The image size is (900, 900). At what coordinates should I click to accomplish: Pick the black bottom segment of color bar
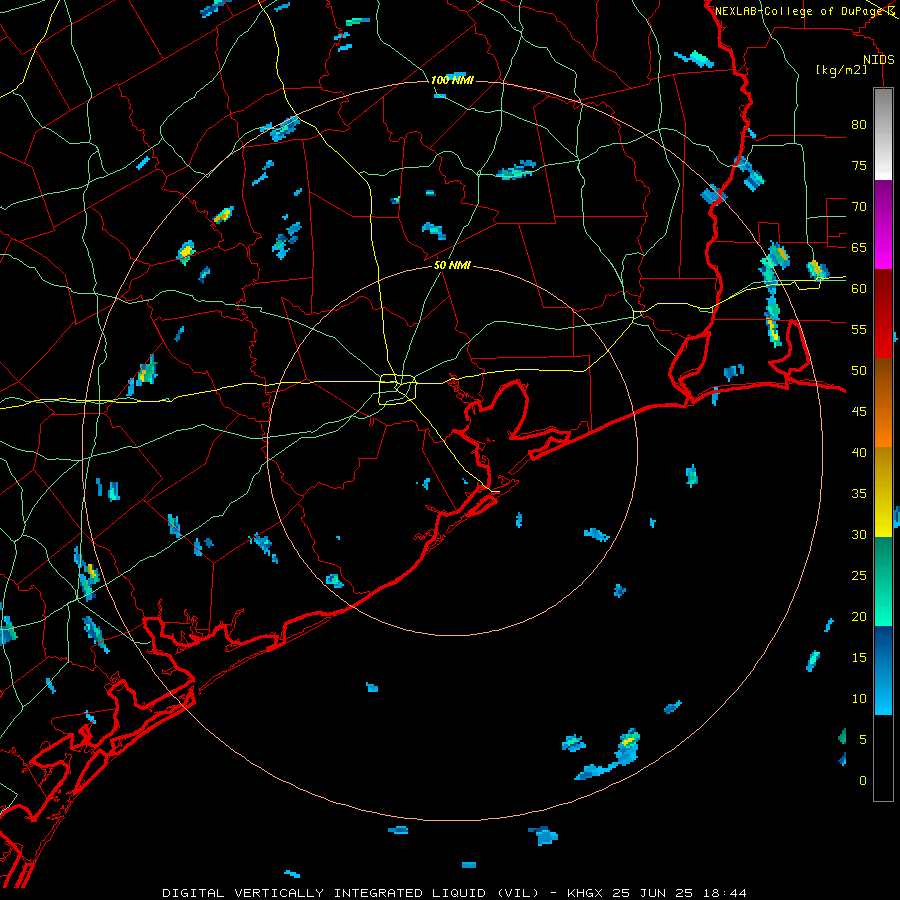[x=883, y=757]
